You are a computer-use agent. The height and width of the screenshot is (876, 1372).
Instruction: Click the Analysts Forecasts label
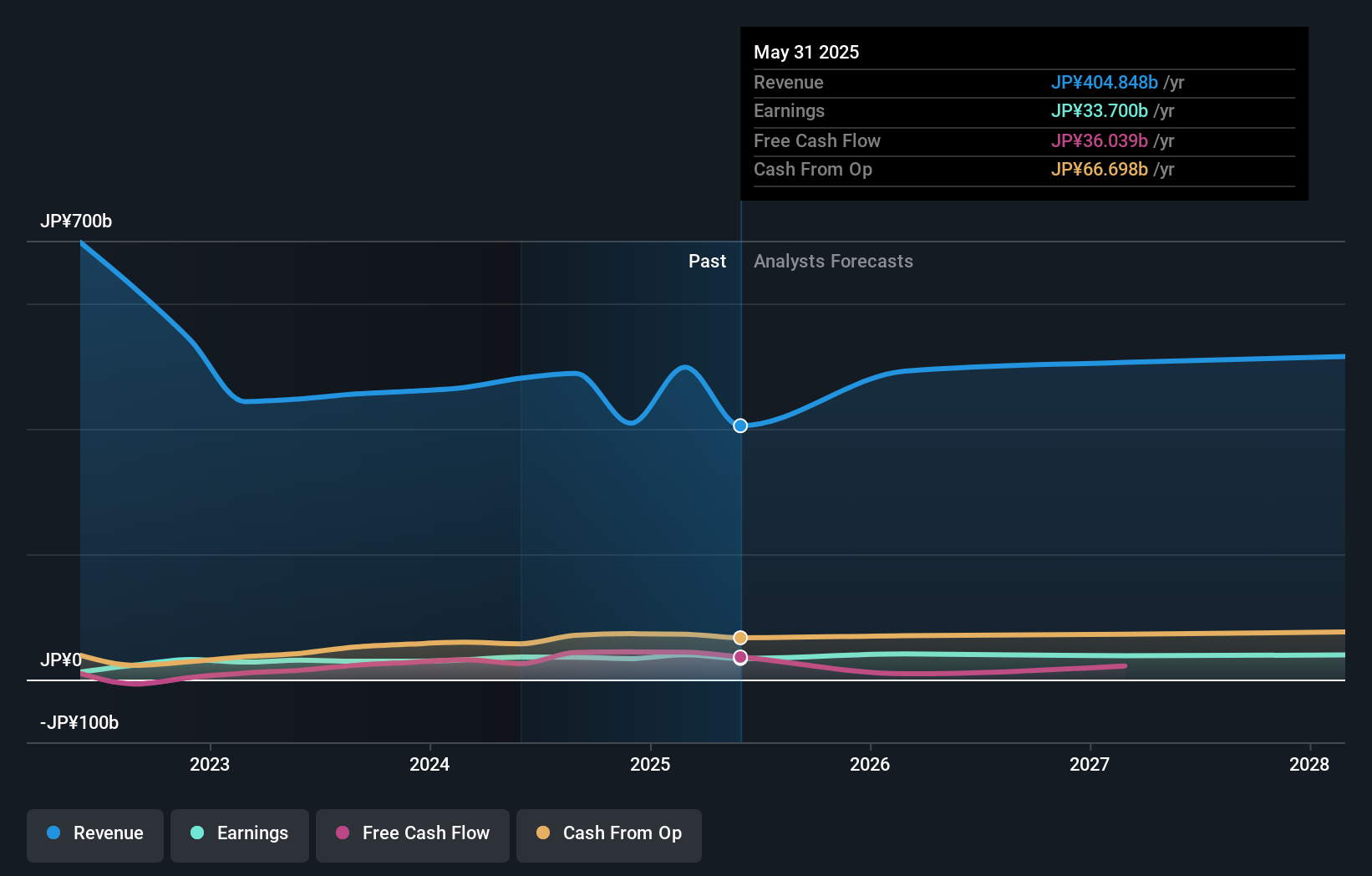(x=833, y=261)
